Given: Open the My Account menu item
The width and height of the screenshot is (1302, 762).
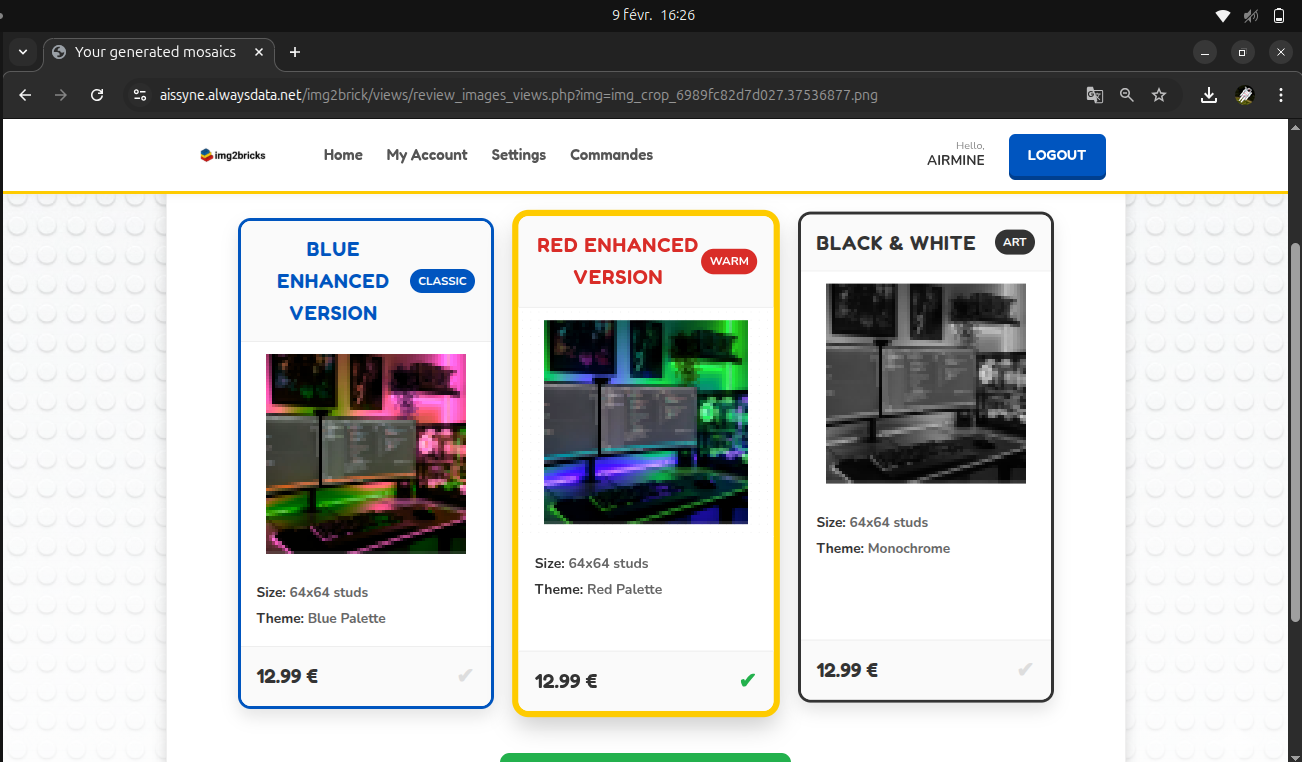Looking at the screenshot, I should pos(427,155).
